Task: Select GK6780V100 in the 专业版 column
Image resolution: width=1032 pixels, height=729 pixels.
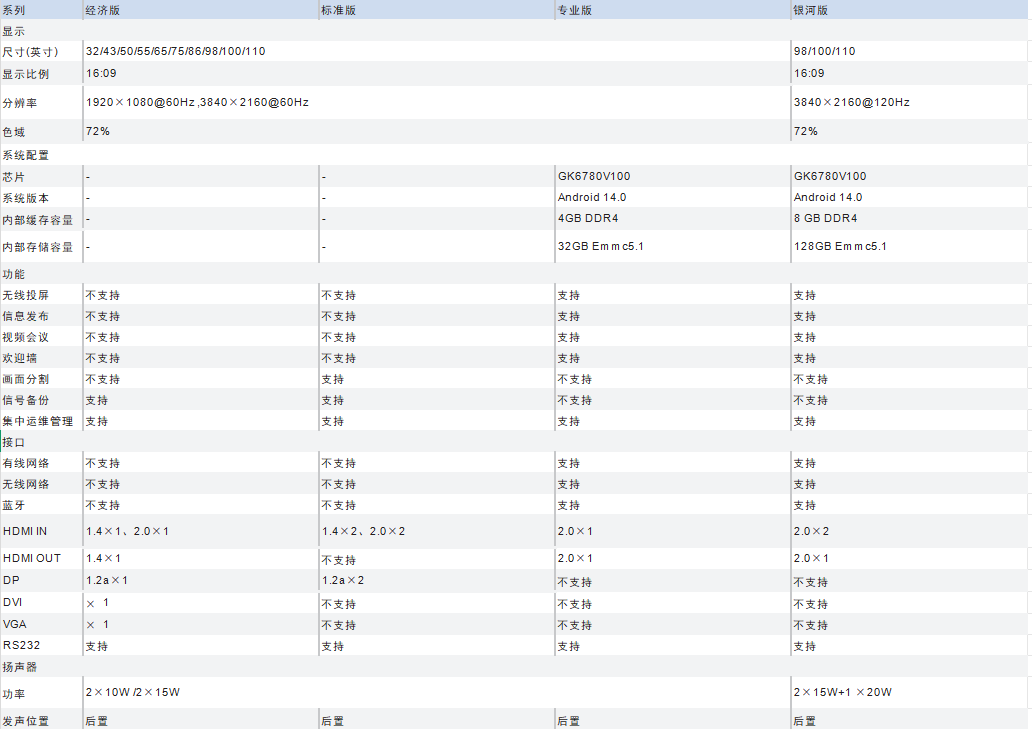Action: 594,176
